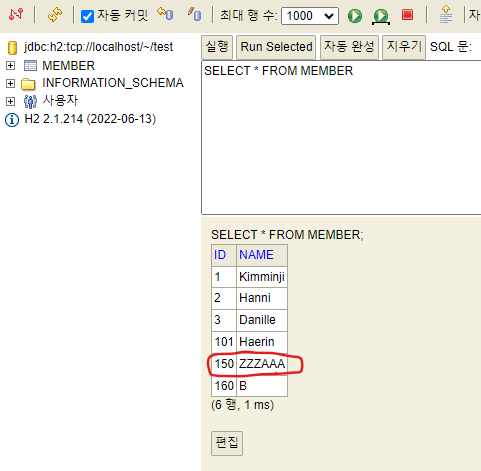Viewport: 481px width, 471px height.
Task: Click the Rollback icon
Action: pyautogui.click(x=165, y=14)
